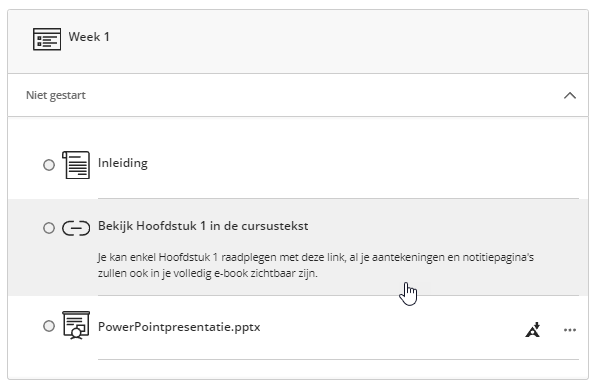Download alternative formats via Ally icon
The image size is (594, 385).
point(533,330)
